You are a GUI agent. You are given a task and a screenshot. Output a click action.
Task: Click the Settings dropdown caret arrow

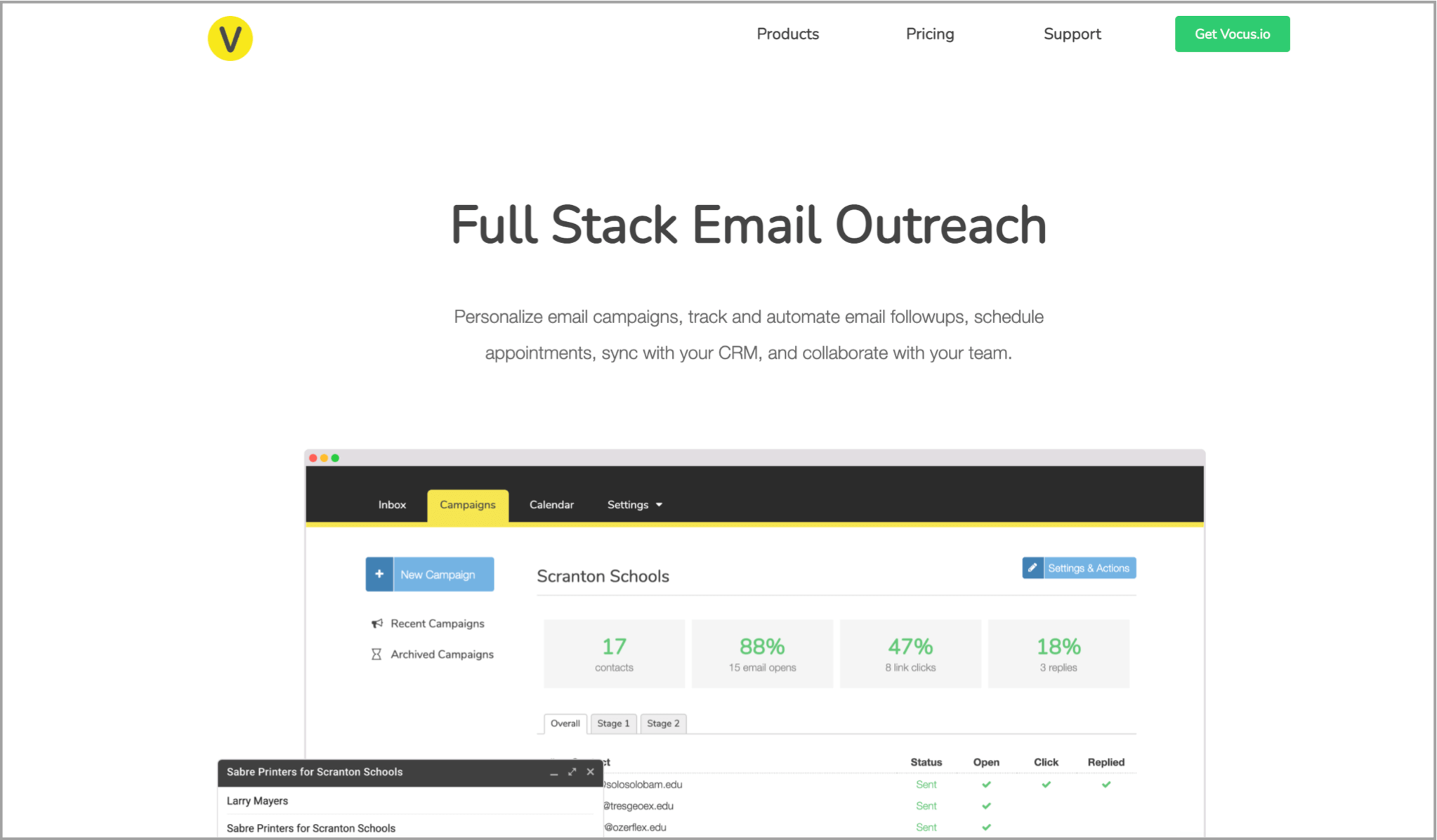(659, 505)
